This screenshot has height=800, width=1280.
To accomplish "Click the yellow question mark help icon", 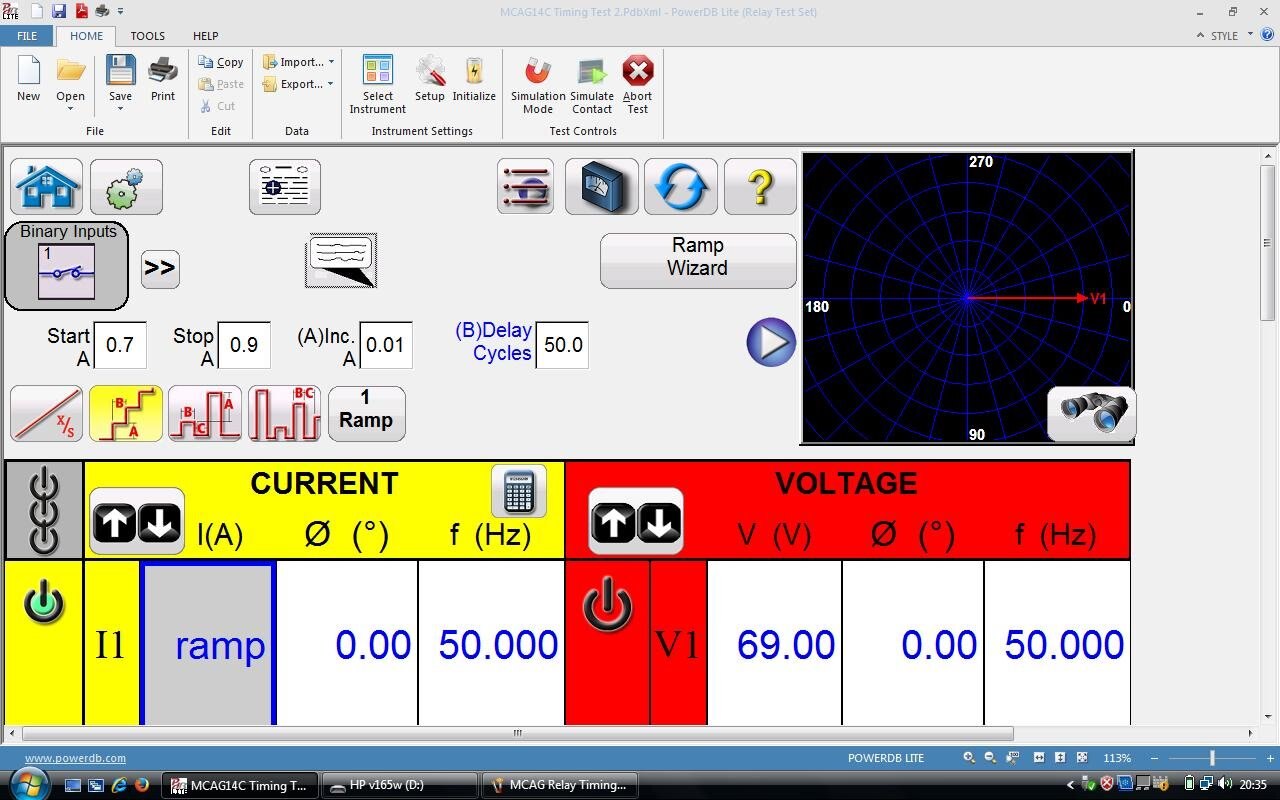I will click(x=760, y=186).
